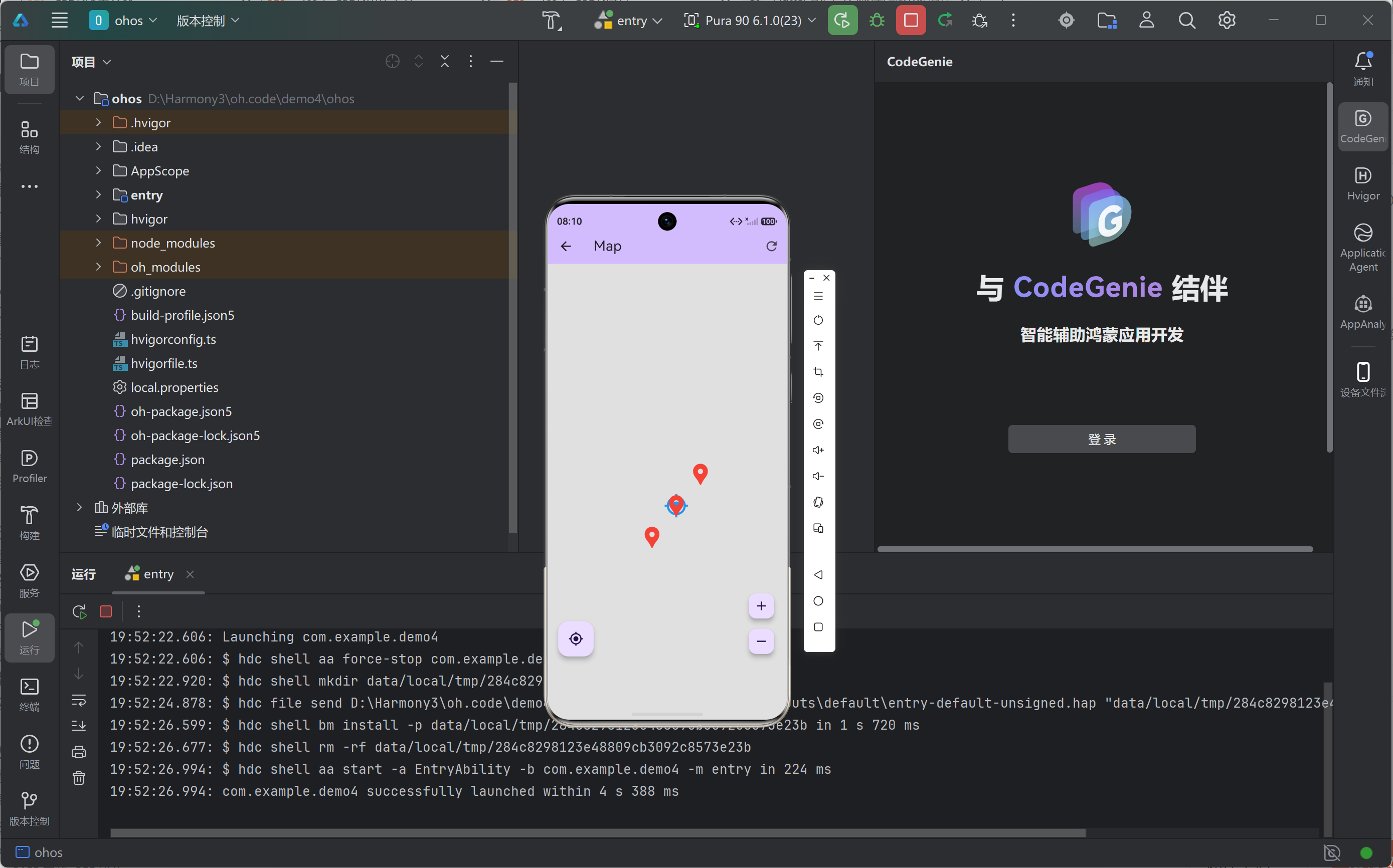The width and height of the screenshot is (1393, 868).
Task: Click emulator volume up icon
Action: coord(818,450)
